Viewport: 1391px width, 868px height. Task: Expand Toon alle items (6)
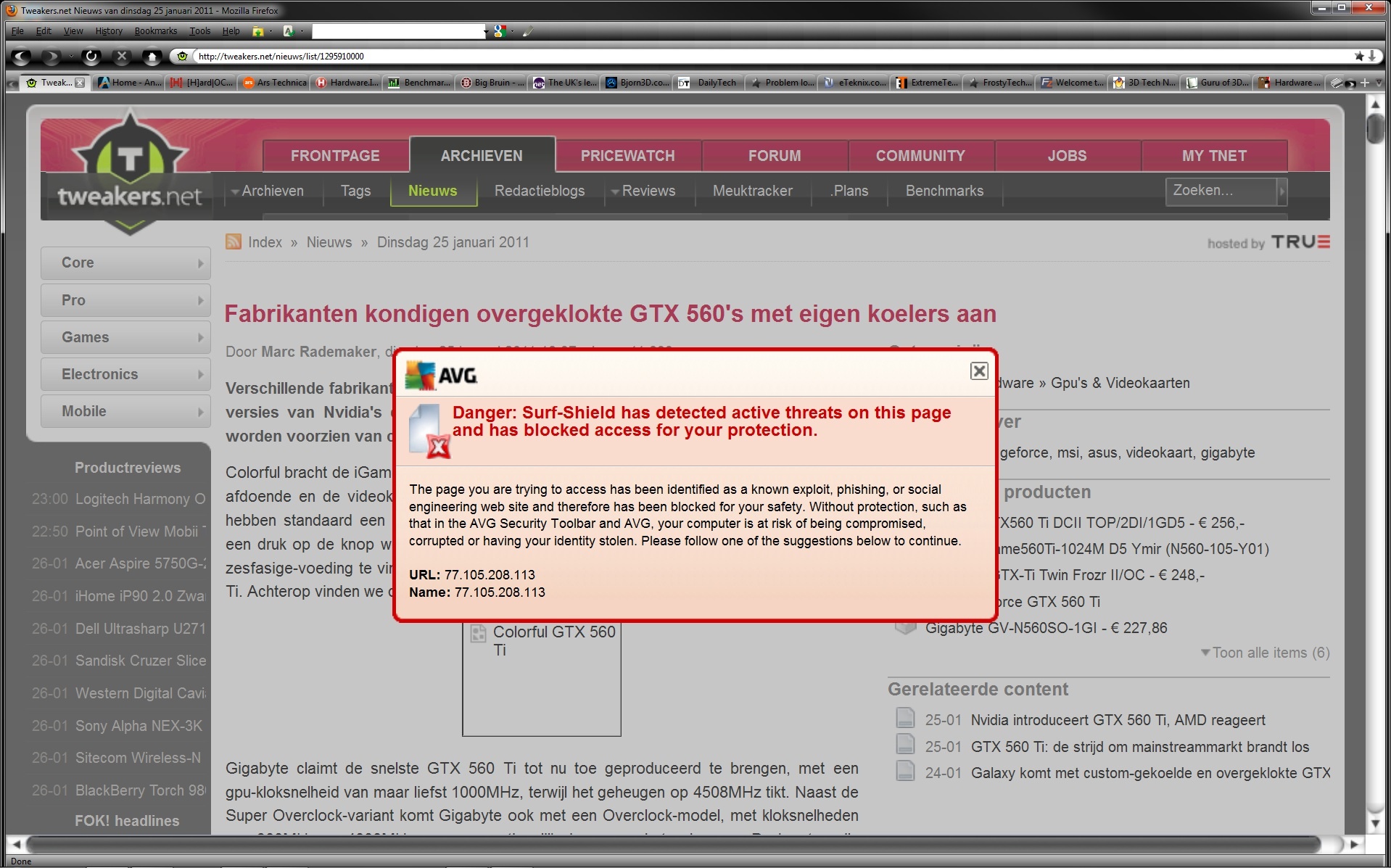pyautogui.click(x=1265, y=653)
